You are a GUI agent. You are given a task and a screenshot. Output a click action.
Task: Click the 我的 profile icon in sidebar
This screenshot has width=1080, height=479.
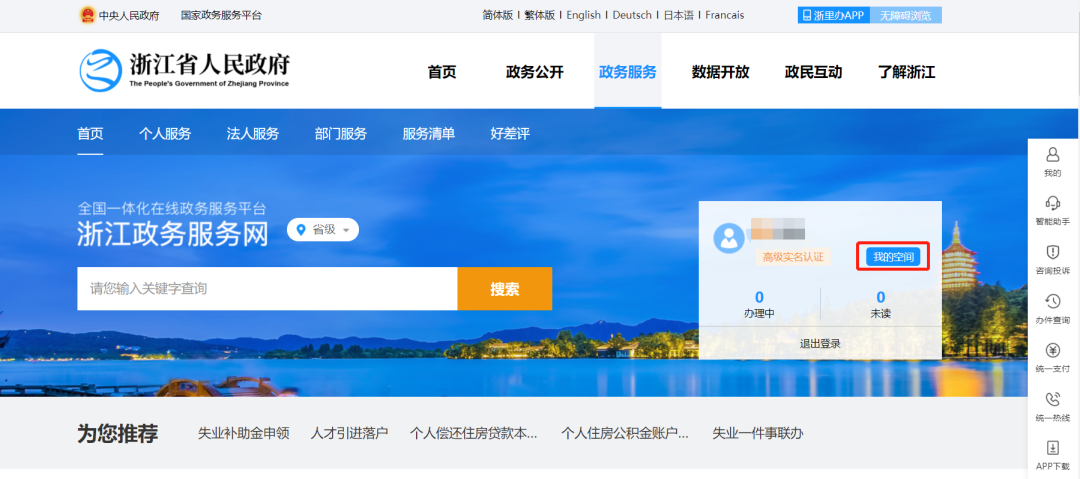[x=1052, y=155]
